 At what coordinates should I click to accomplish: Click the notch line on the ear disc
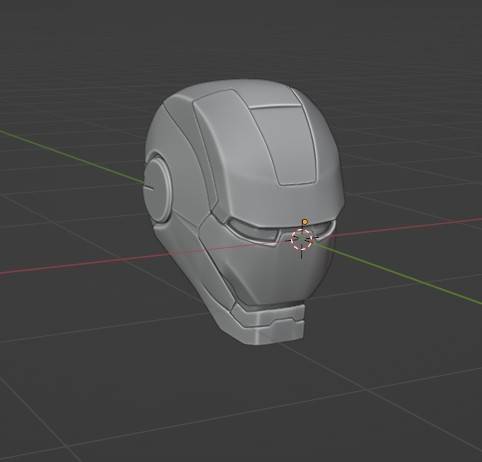[x=149, y=187]
